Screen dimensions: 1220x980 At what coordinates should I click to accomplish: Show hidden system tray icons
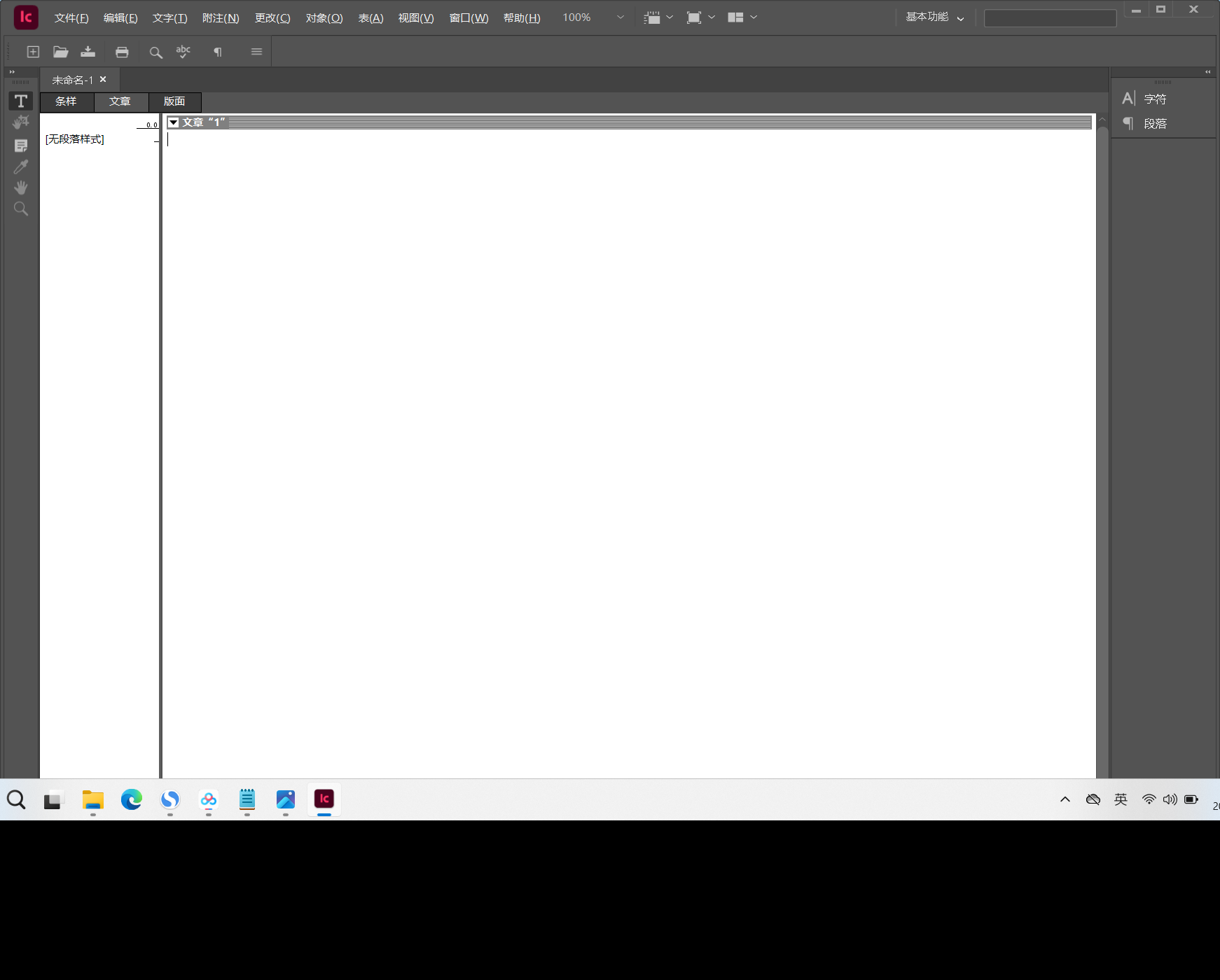click(1065, 799)
